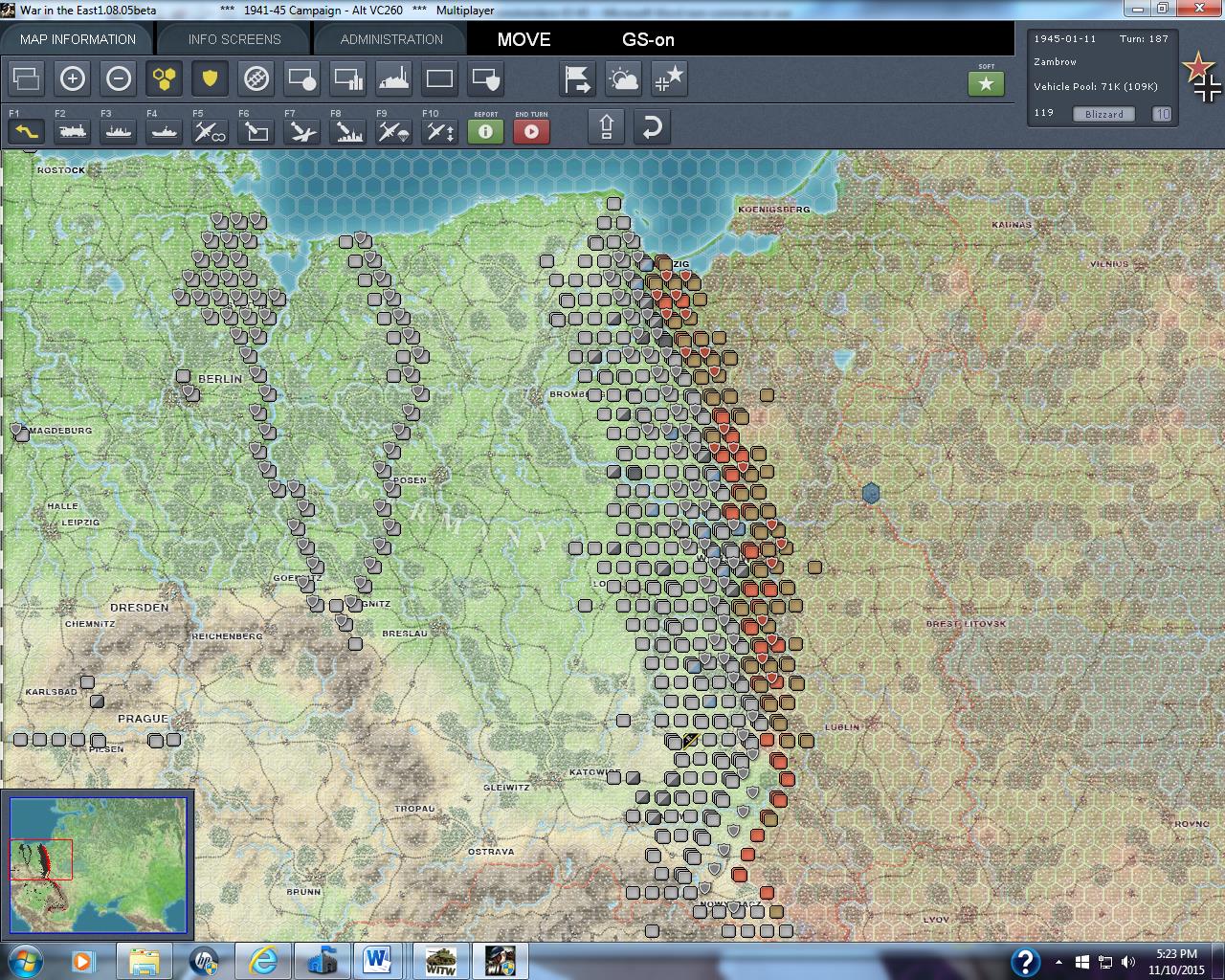Toggle the yellow hexagon grid display
This screenshot has height=980, width=1225.
pyautogui.click(x=164, y=78)
